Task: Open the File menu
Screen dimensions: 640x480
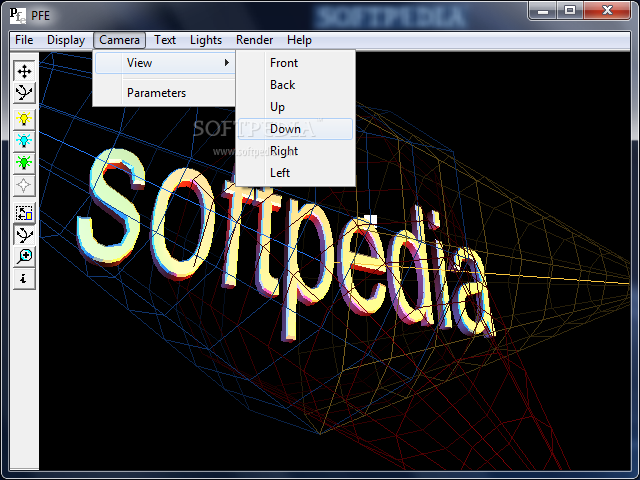Action: coord(24,40)
